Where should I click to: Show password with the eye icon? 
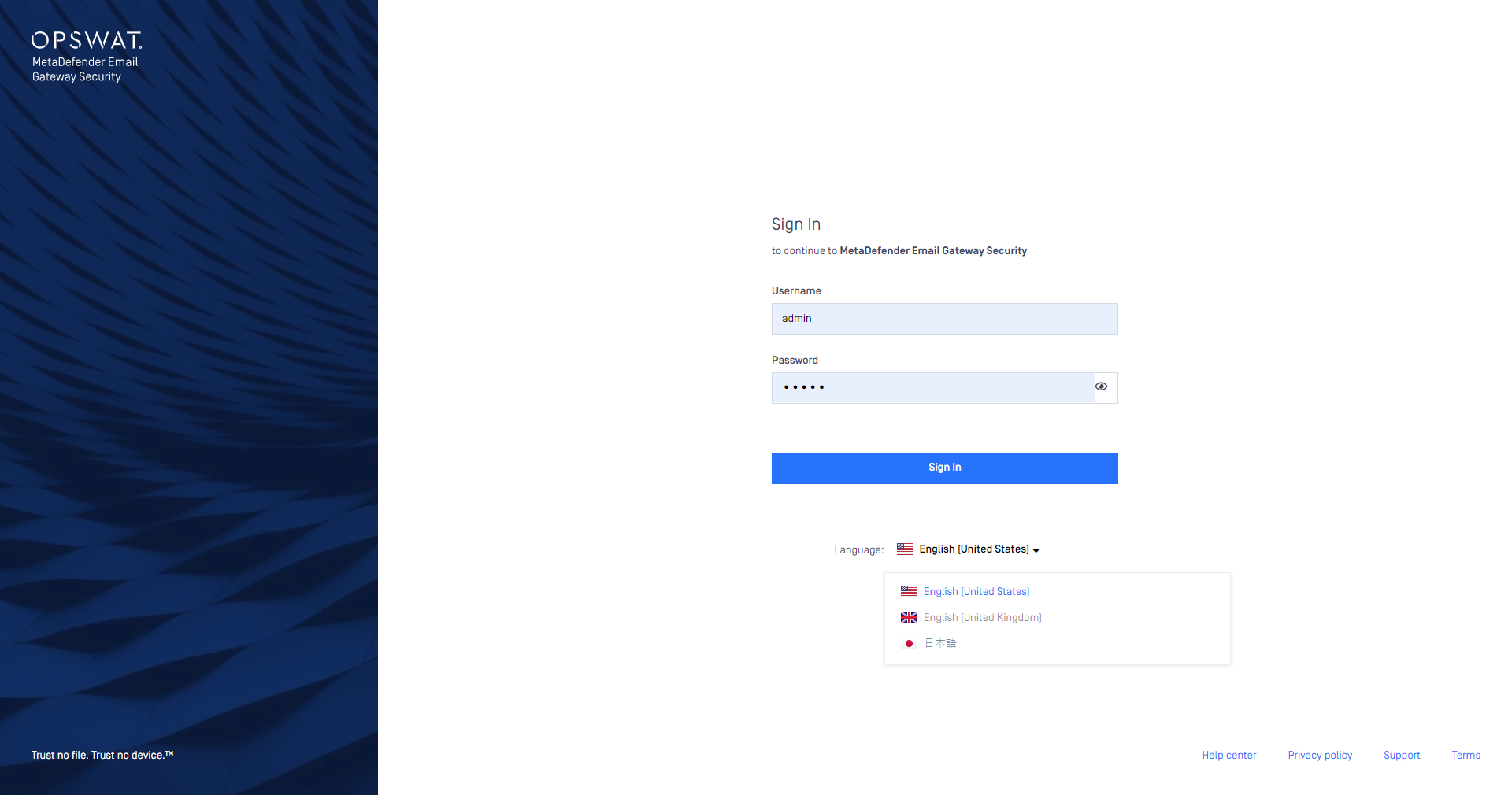pyautogui.click(x=1101, y=386)
